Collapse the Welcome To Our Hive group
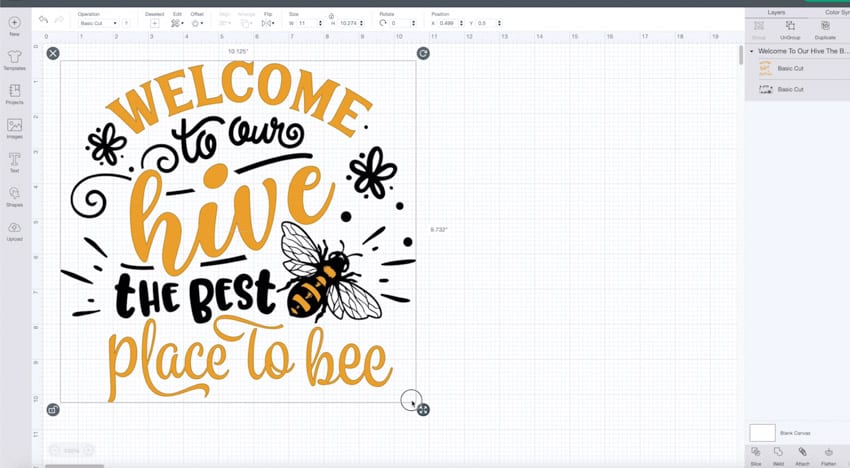850x468 pixels. pyautogui.click(x=752, y=51)
